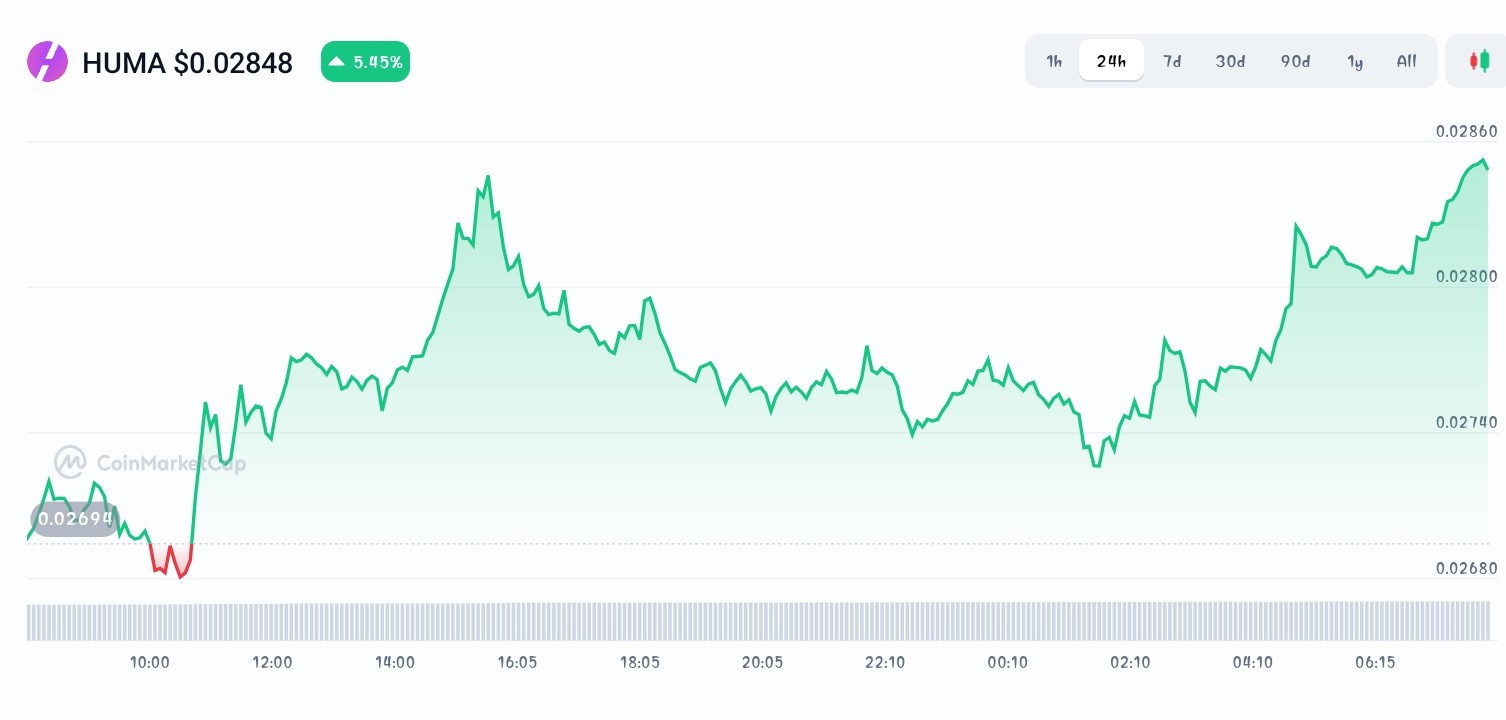Show the All time price range
Image resolution: width=1506 pixels, height=720 pixels.
tap(1406, 61)
